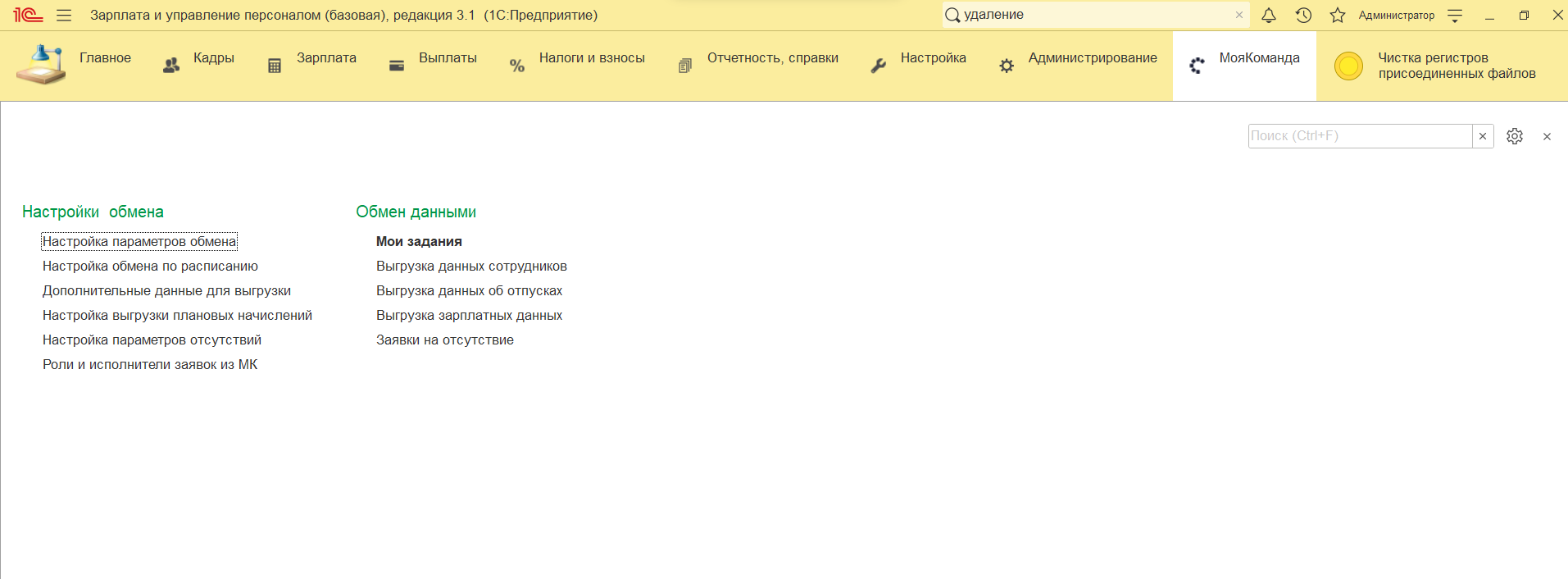Click the hamburger main menu icon
Screen dimensions: 1568x579
64,16
